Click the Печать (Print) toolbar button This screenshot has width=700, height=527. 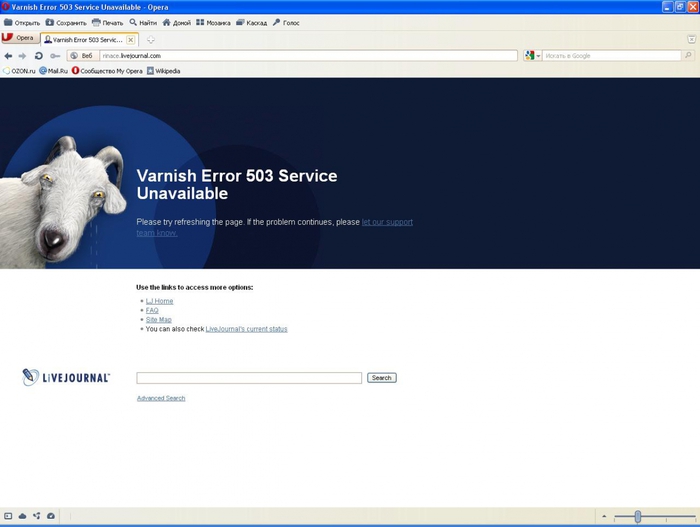pyautogui.click(x=108, y=22)
